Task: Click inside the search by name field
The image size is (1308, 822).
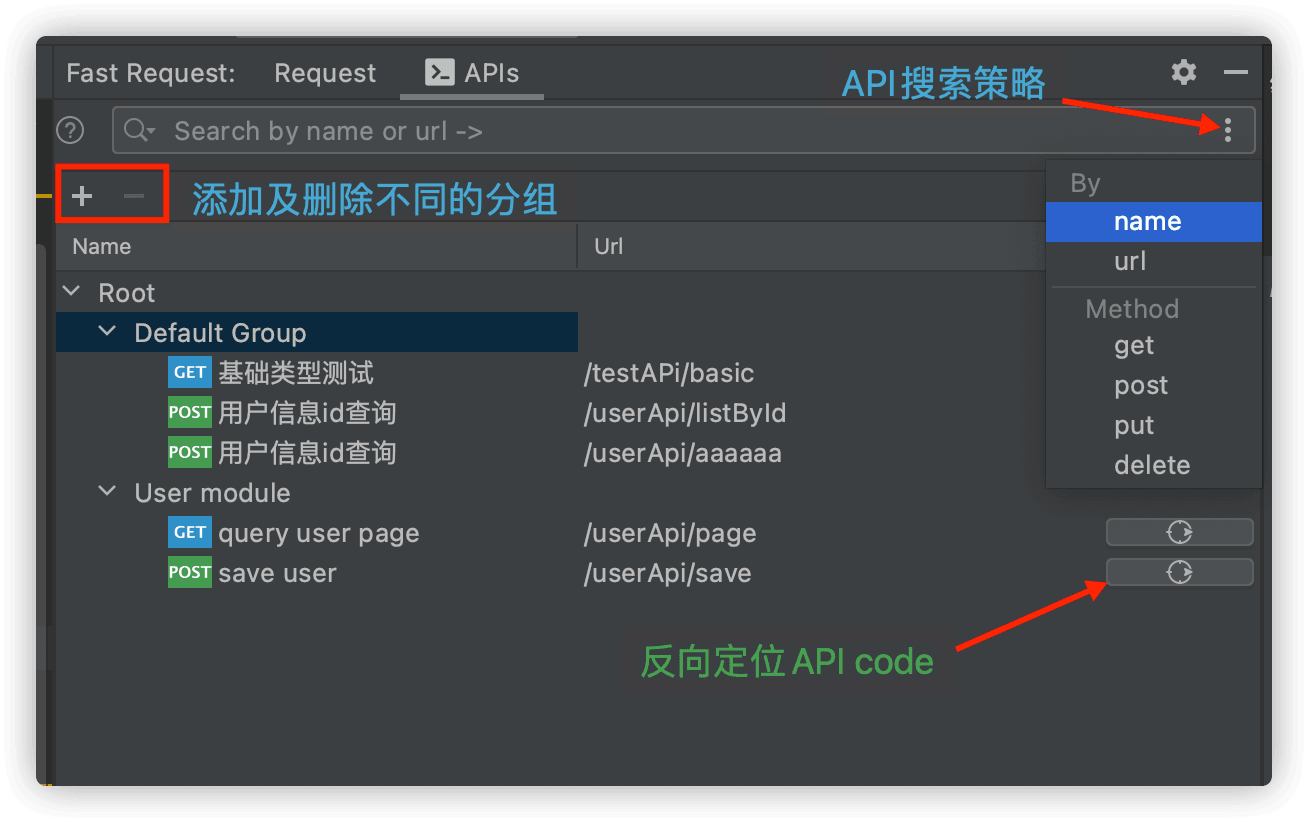Action: point(400,130)
